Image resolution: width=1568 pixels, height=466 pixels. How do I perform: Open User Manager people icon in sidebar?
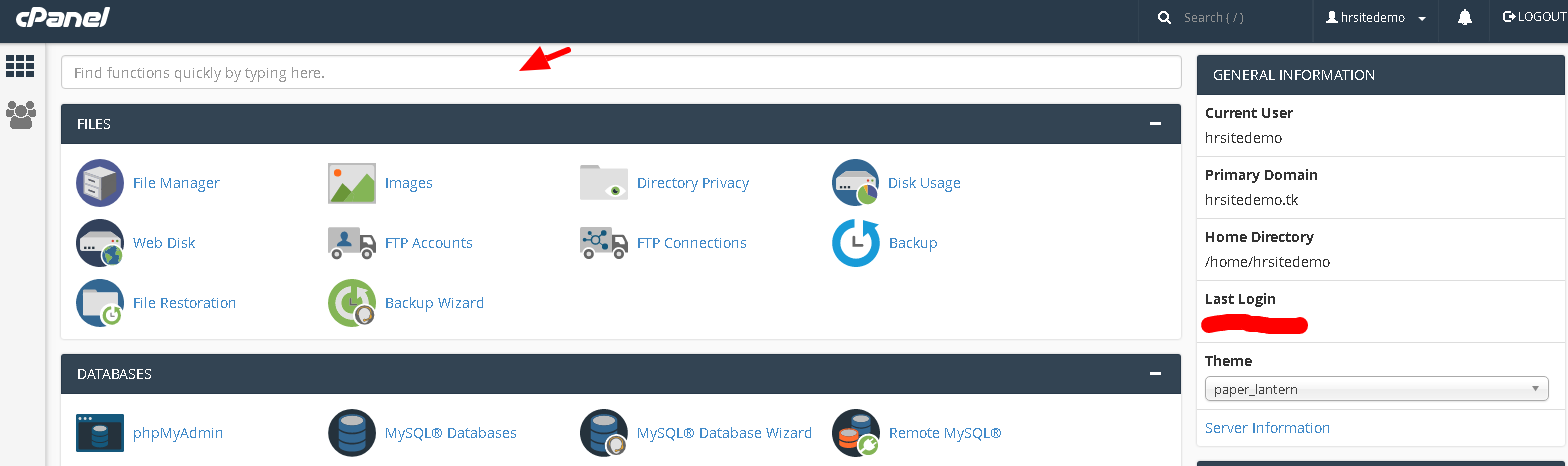pos(20,114)
